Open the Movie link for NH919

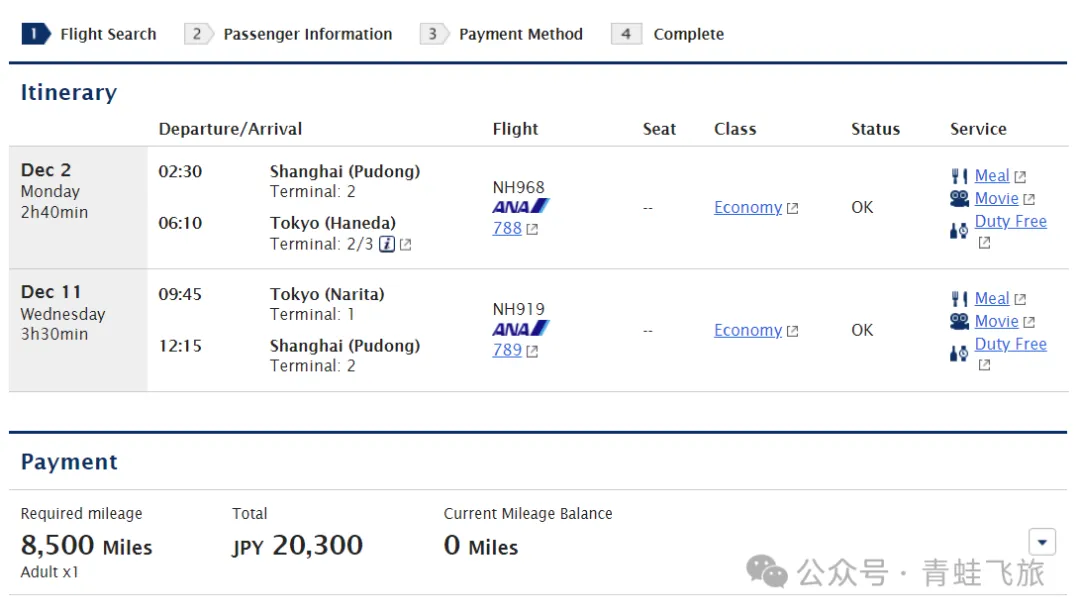tap(996, 322)
